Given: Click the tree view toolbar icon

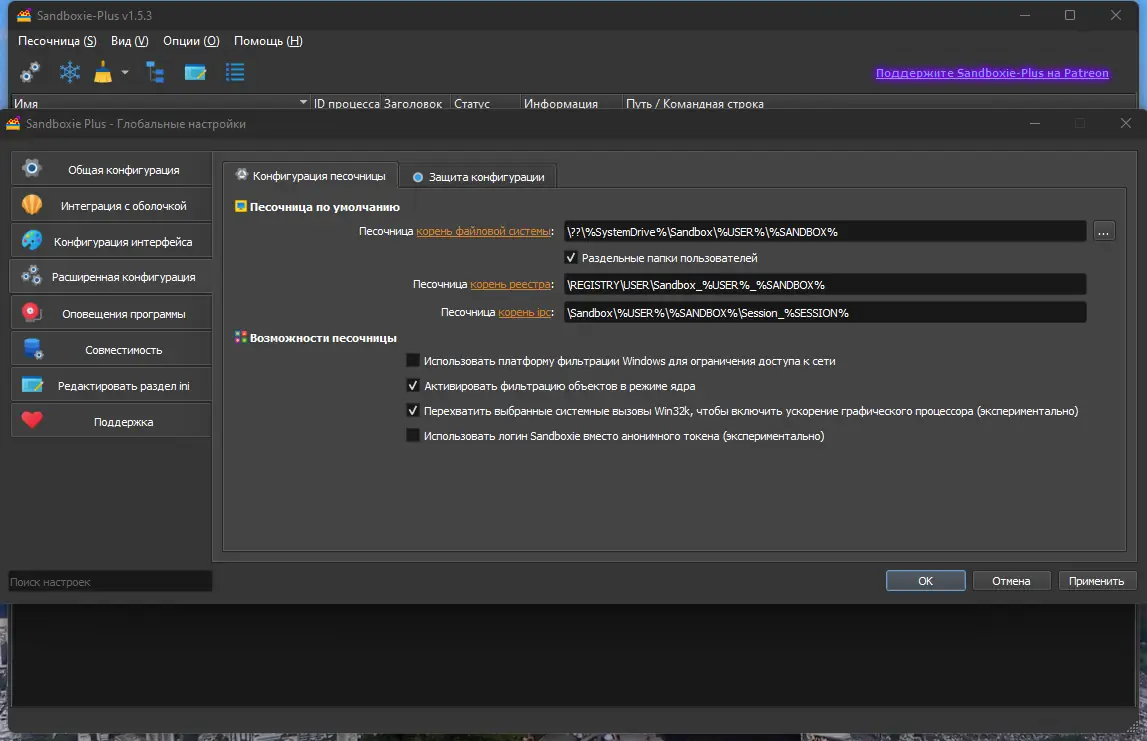Looking at the screenshot, I should pyautogui.click(x=155, y=72).
